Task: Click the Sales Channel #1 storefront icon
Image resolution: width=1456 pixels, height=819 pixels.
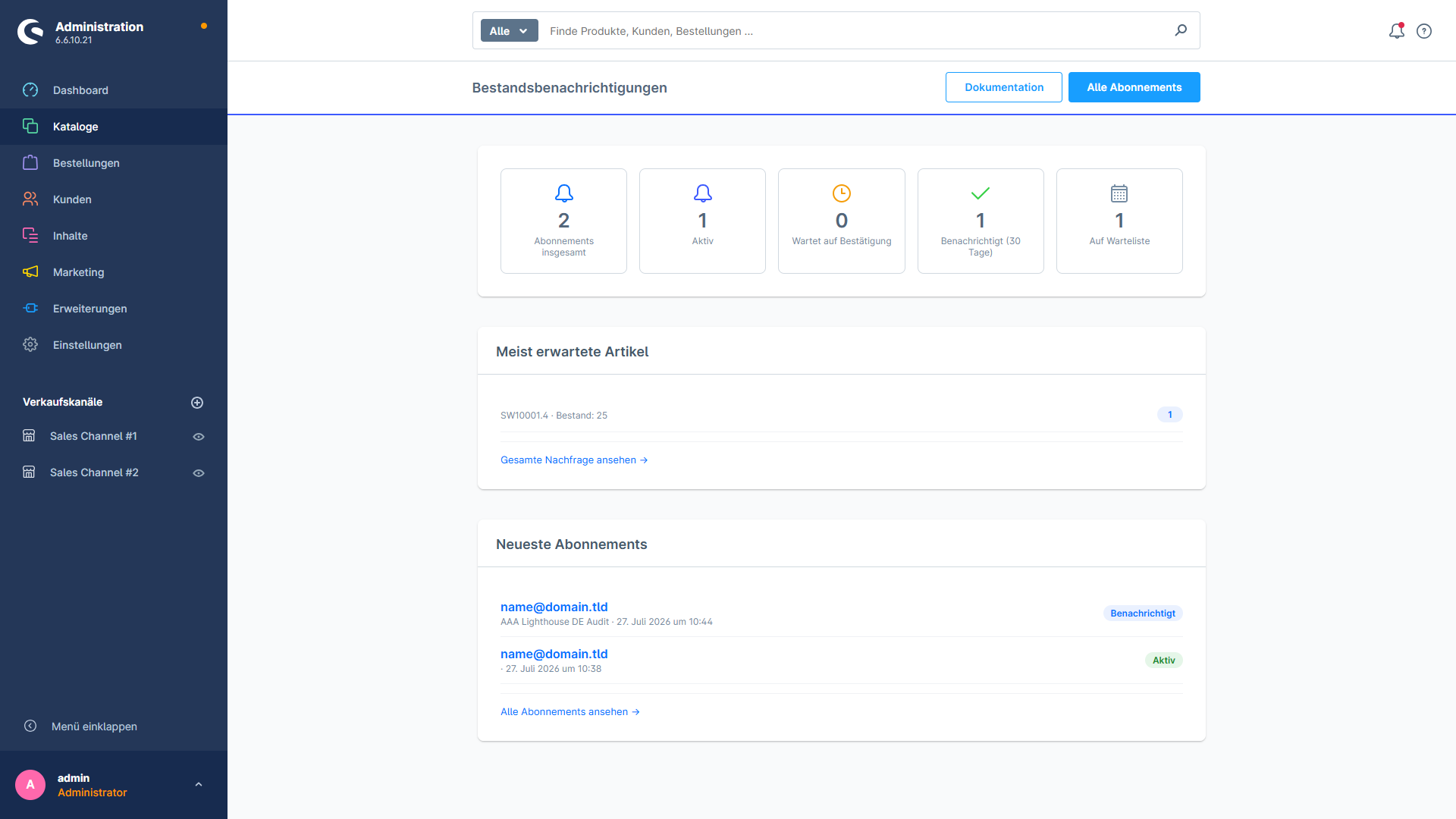Action: tap(29, 436)
